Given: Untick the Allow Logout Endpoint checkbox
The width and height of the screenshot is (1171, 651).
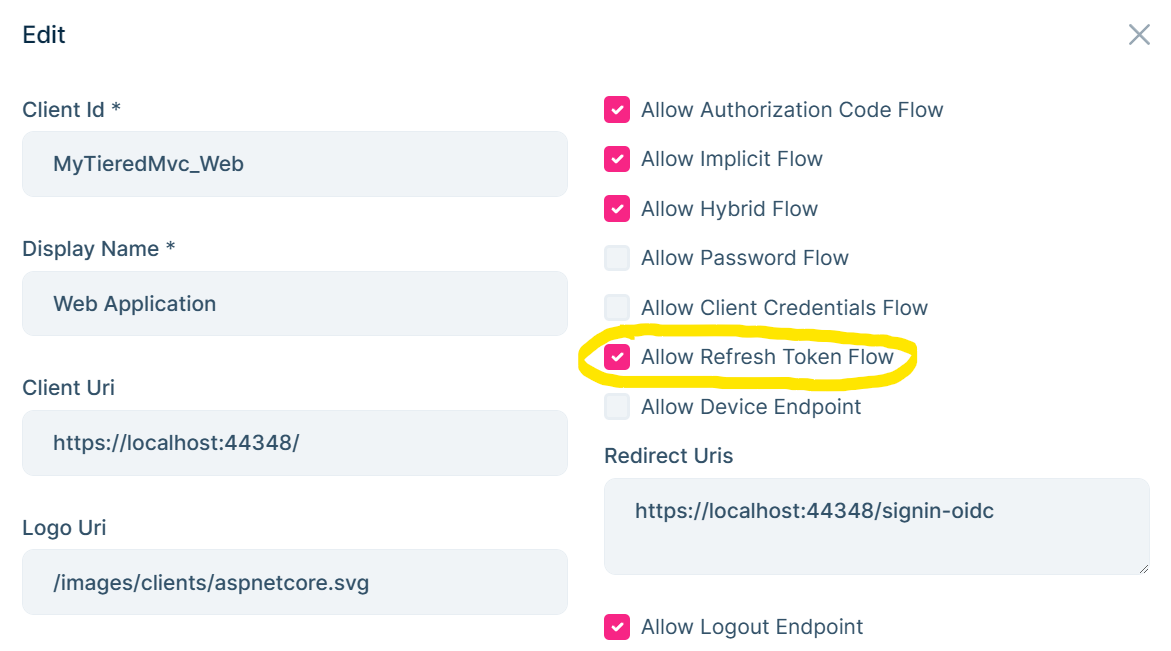Looking at the screenshot, I should click(617, 627).
